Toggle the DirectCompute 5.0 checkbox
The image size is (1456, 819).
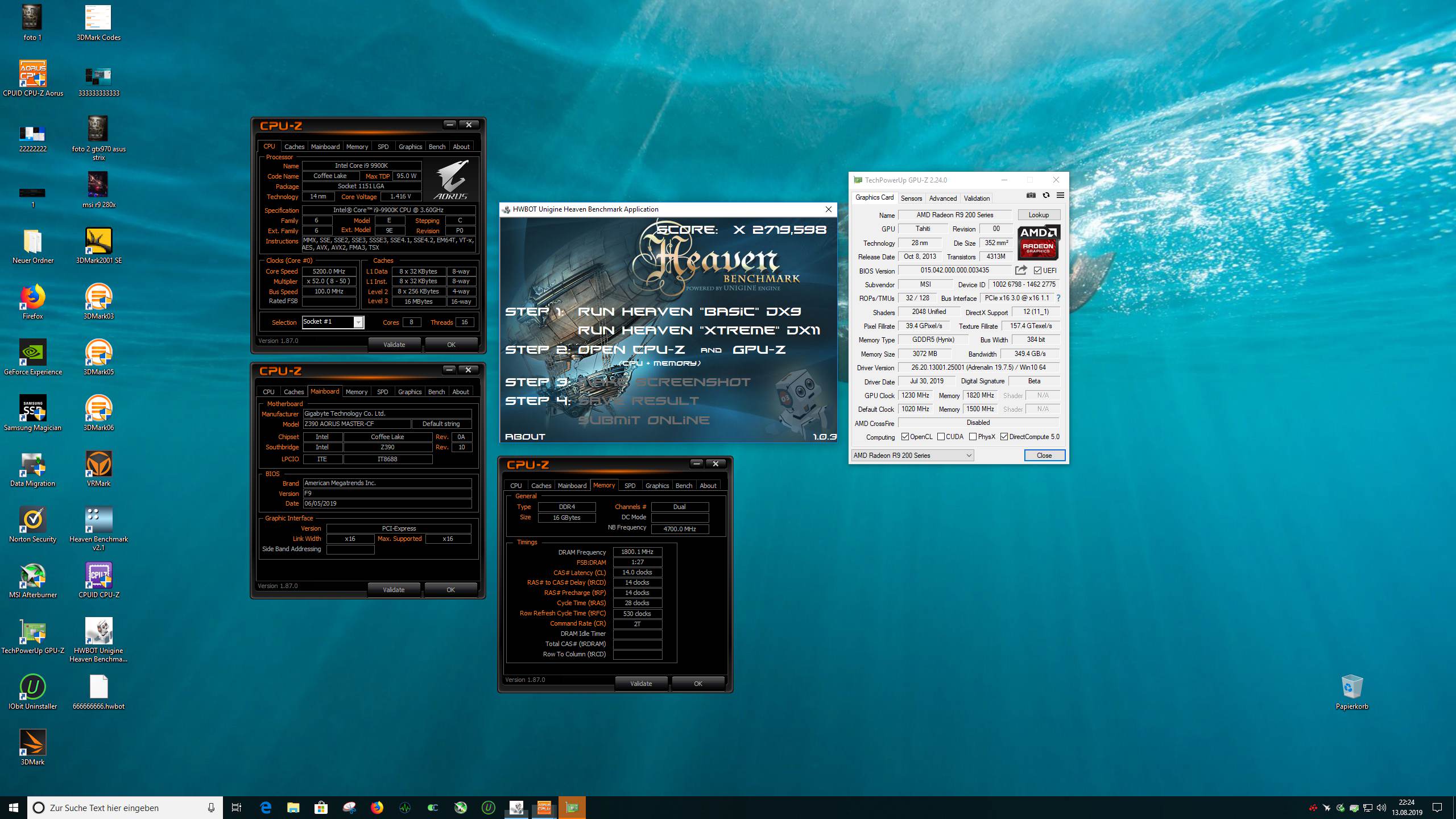tap(1004, 437)
